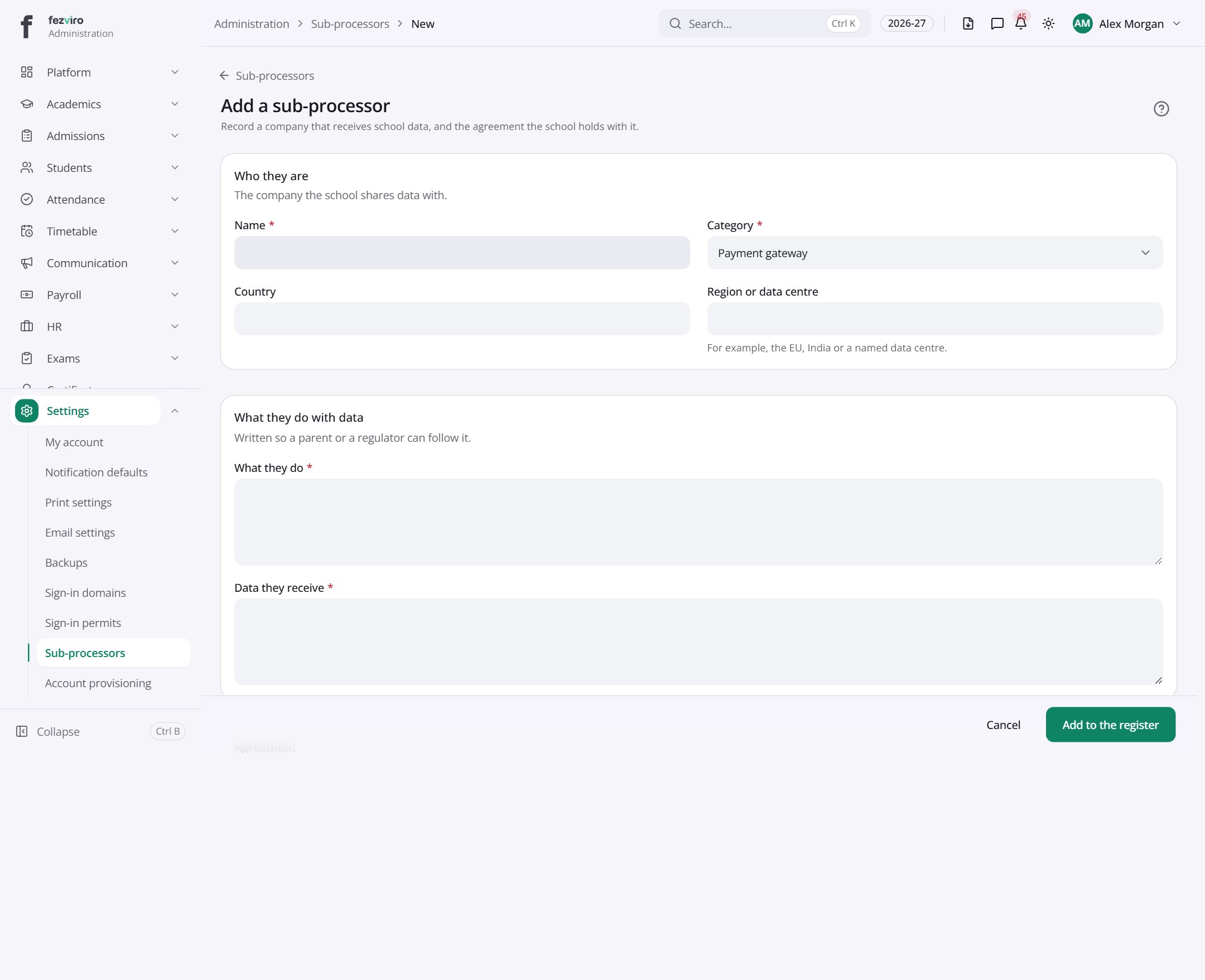
Task: Click the help question mark icon
Action: 1161,108
